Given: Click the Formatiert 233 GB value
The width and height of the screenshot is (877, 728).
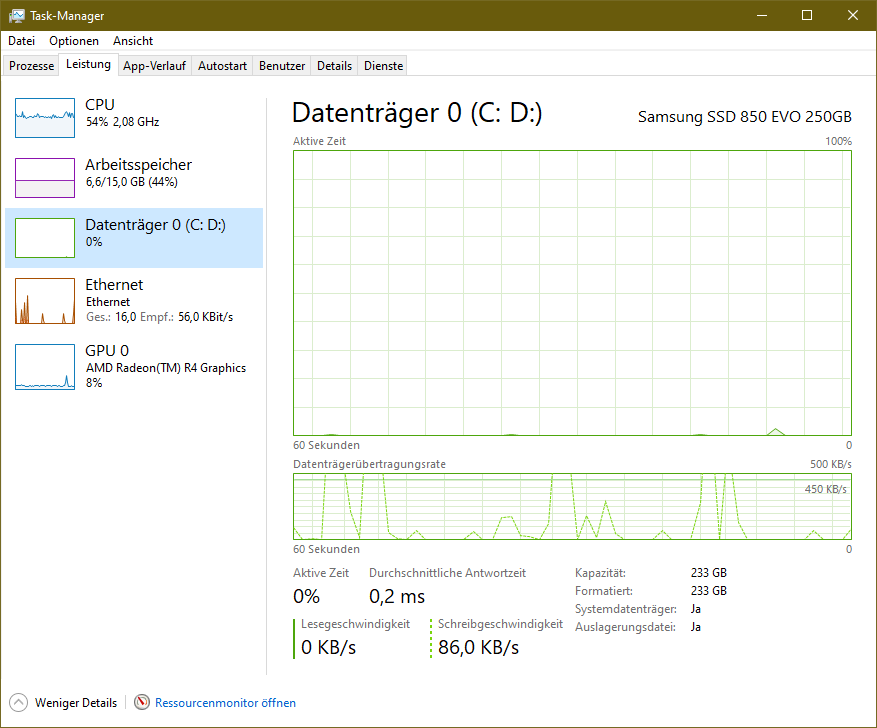Looking at the screenshot, I should click(709, 590).
